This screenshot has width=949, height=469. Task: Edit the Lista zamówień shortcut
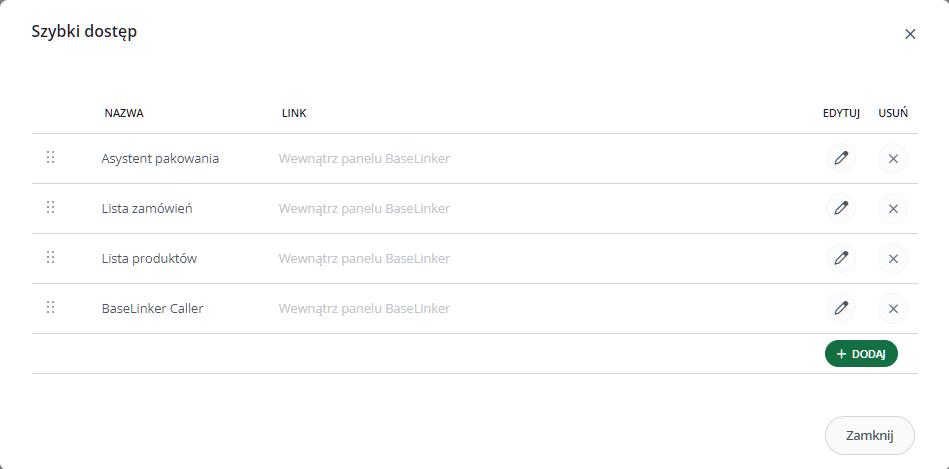(841, 208)
